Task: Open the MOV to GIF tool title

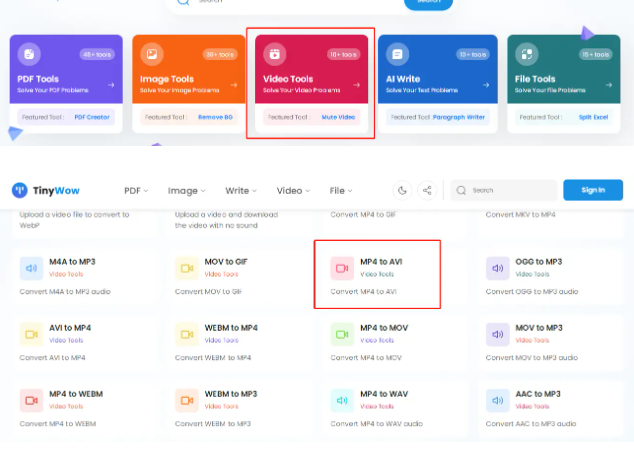Action: pos(226,262)
